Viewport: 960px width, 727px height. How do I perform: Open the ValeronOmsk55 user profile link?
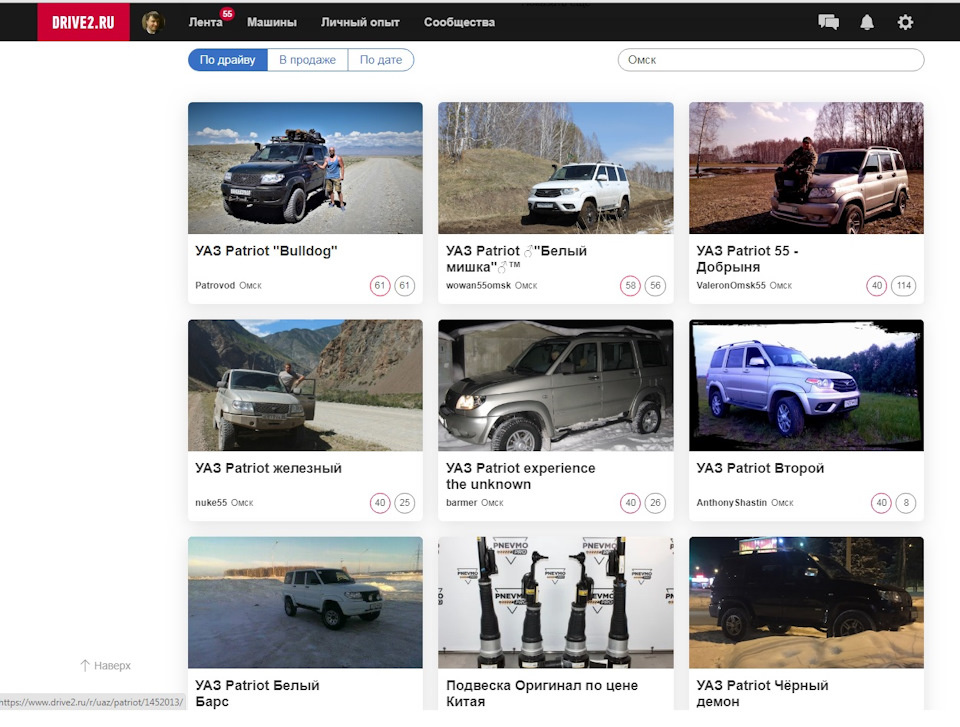coord(731,285)
